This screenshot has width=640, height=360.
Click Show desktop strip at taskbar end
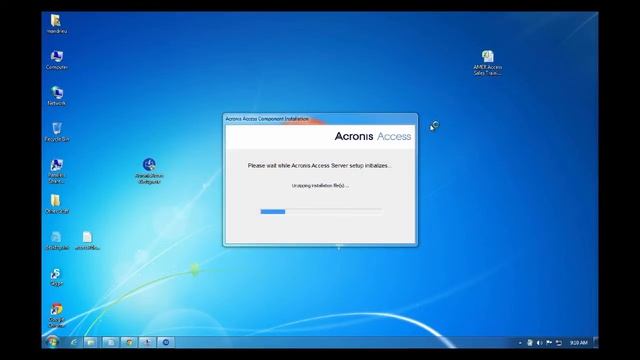click(596, 342)
